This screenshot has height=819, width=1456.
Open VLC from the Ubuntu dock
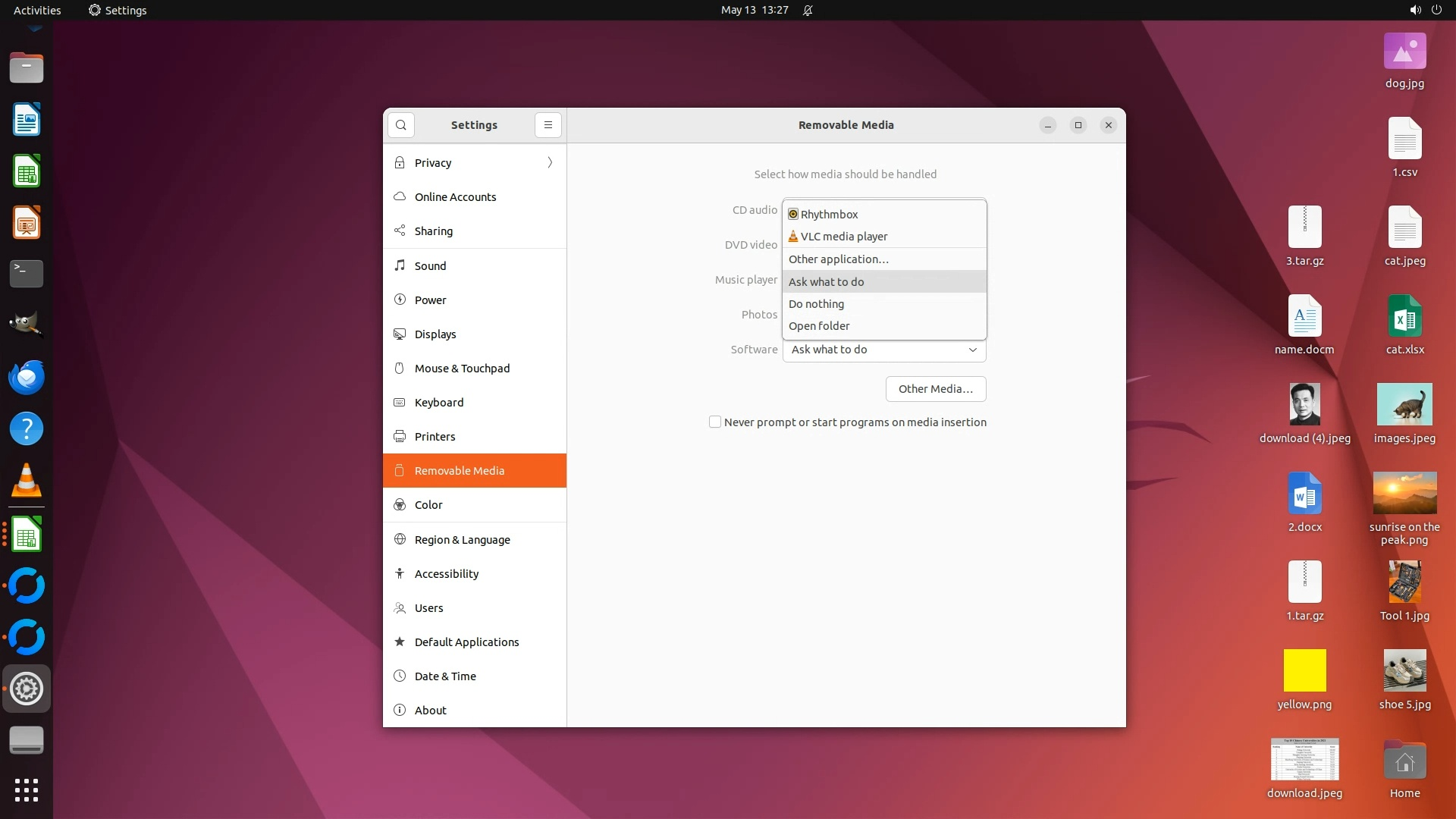[x=27, y=481]
